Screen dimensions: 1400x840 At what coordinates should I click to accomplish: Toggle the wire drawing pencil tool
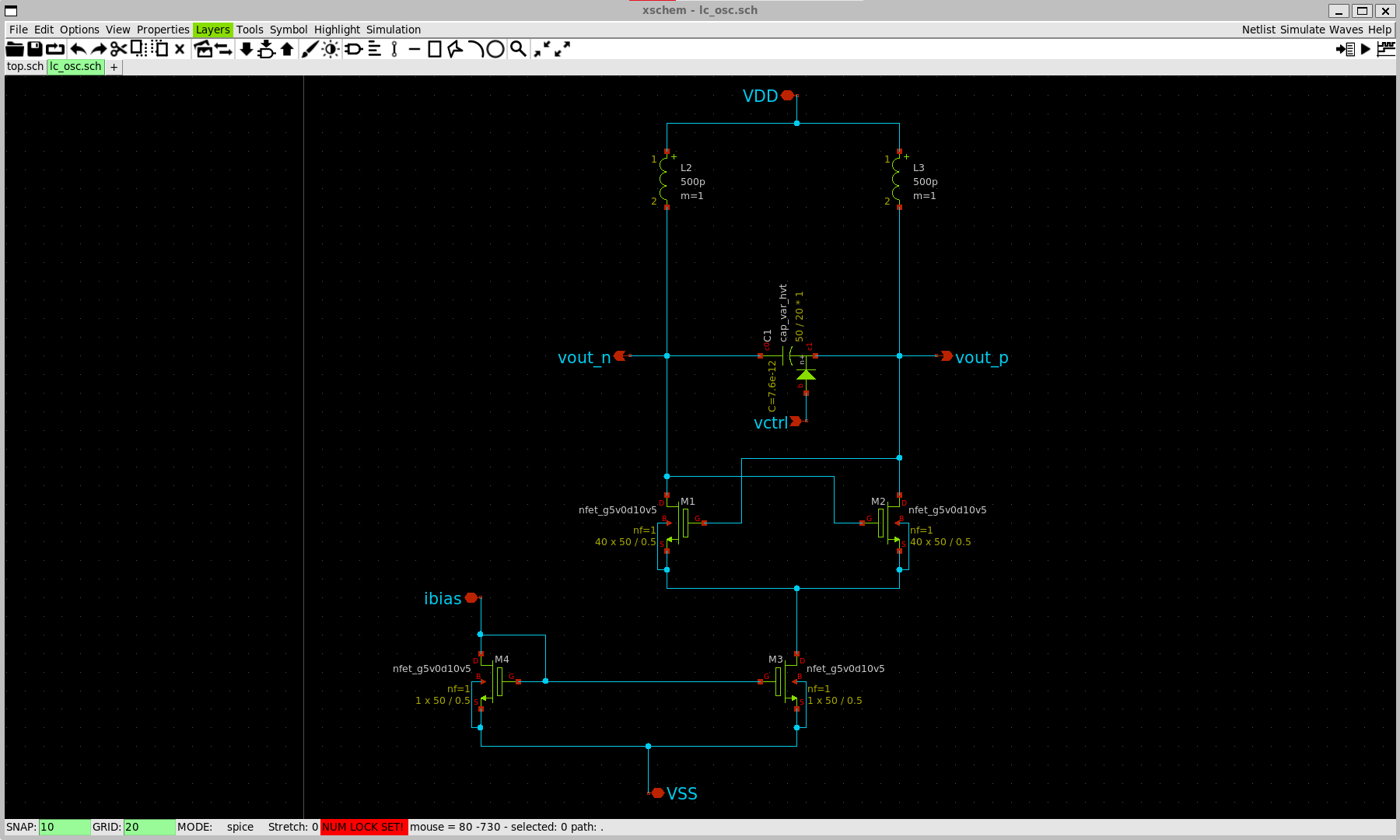pos(309,49)
